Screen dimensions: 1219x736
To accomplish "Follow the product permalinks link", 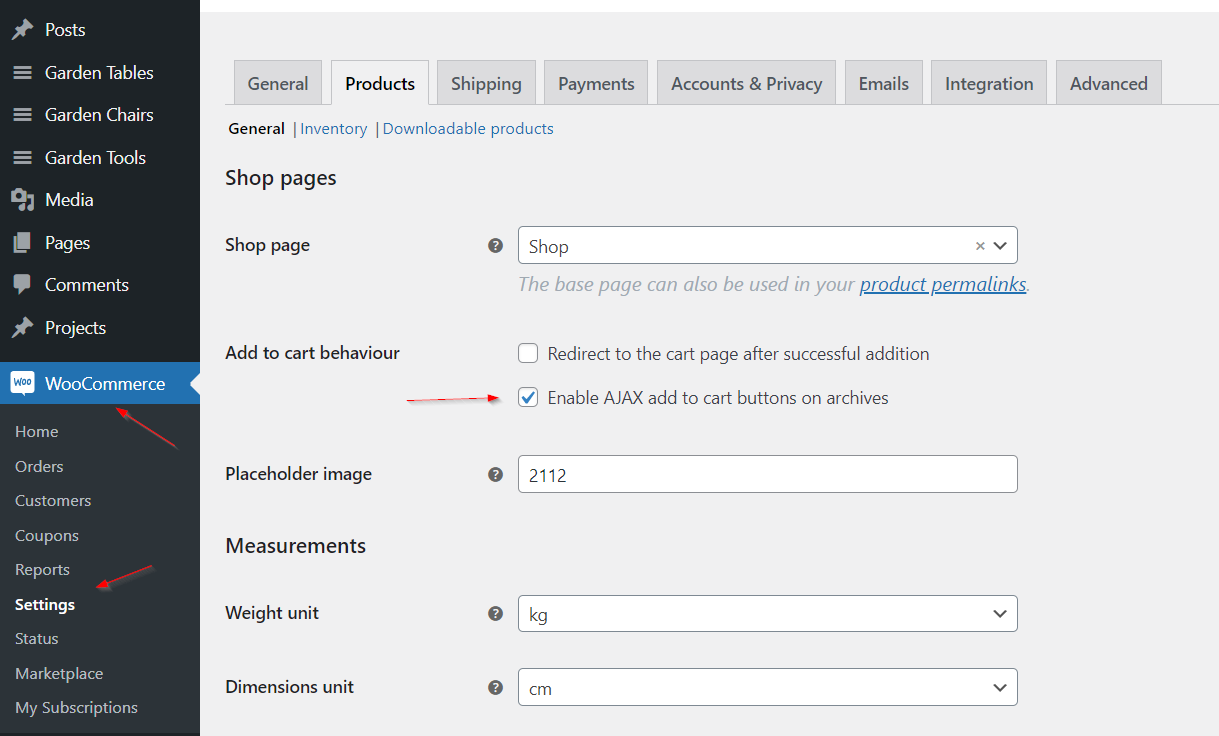I will (943, 284).
